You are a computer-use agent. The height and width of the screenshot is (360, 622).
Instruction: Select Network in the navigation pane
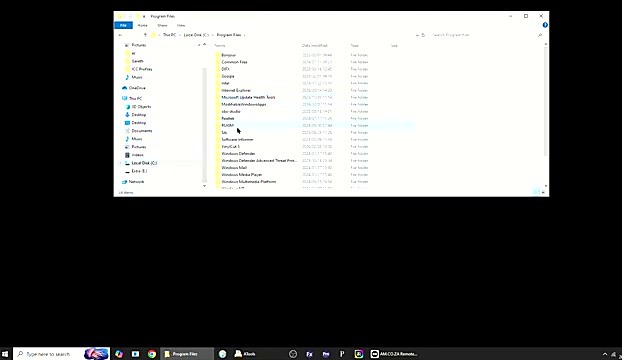(x=136, y=182)
